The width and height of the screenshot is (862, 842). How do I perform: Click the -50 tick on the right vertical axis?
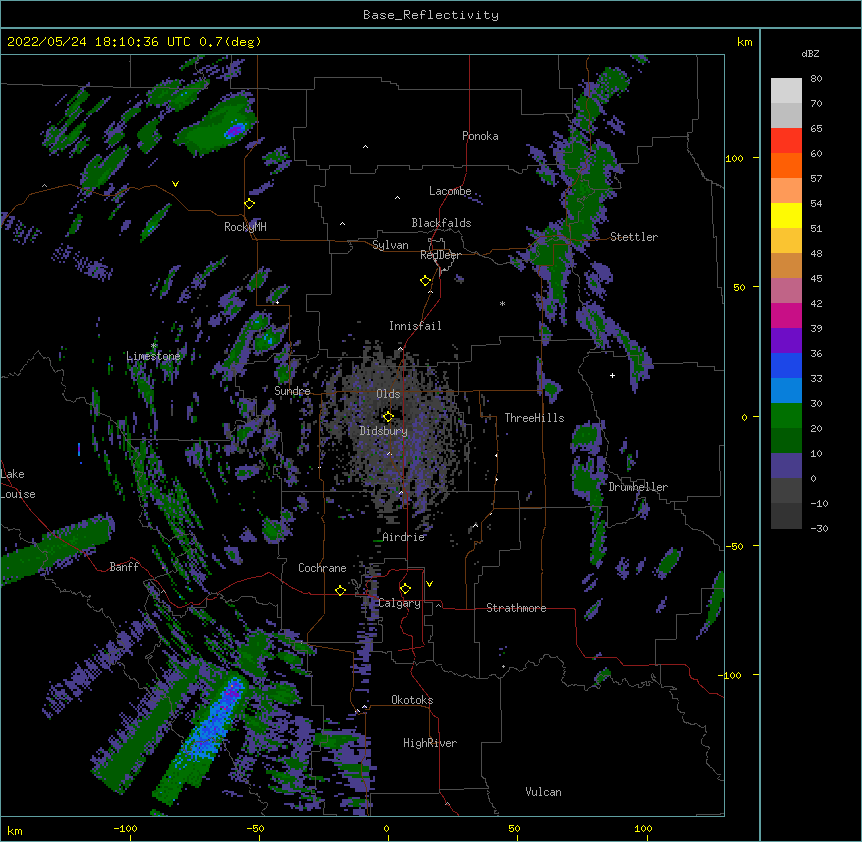click(x=734, y=546)
